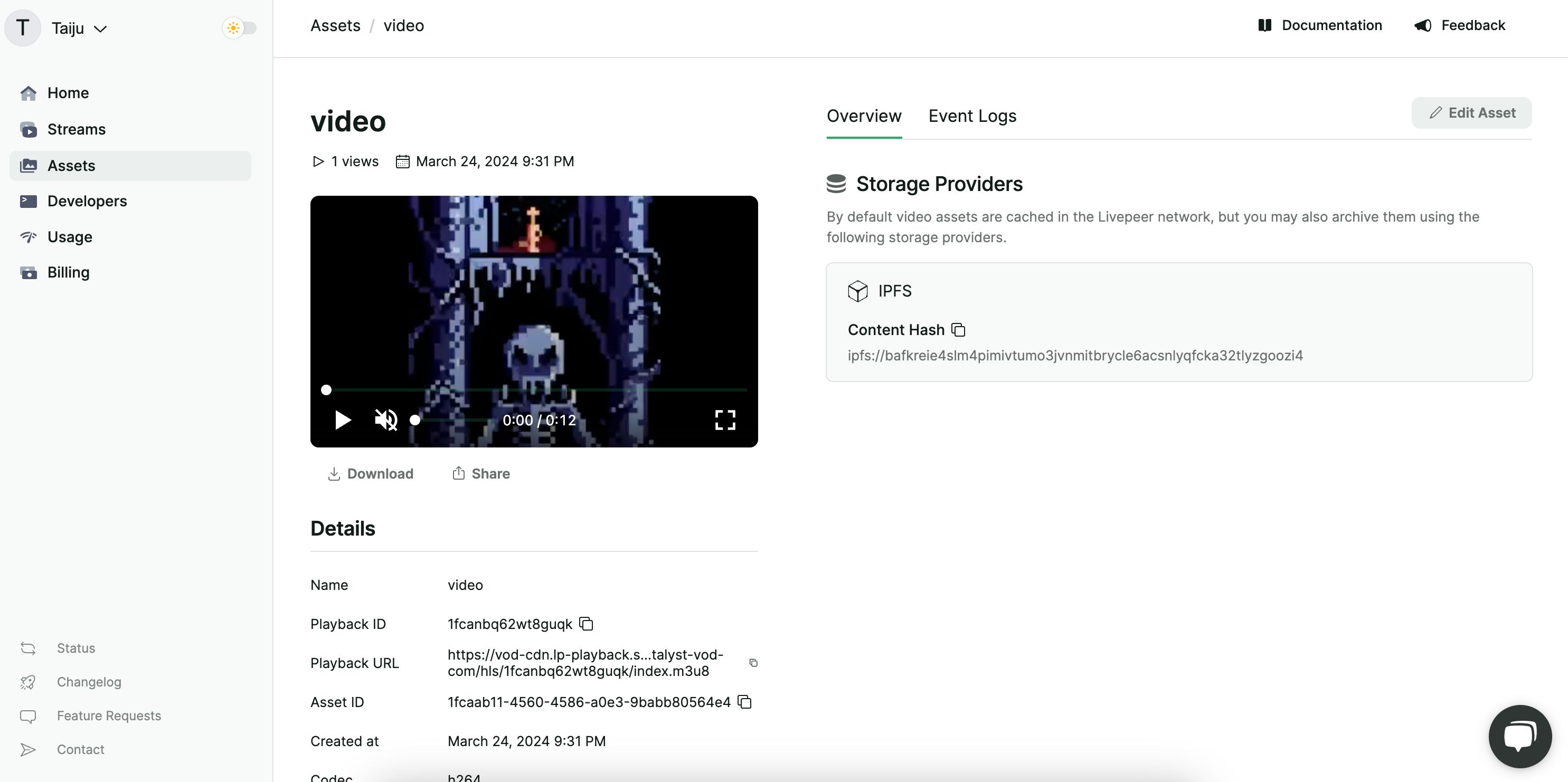
Task: Copy the Asset ID
Action: [744, 702]
